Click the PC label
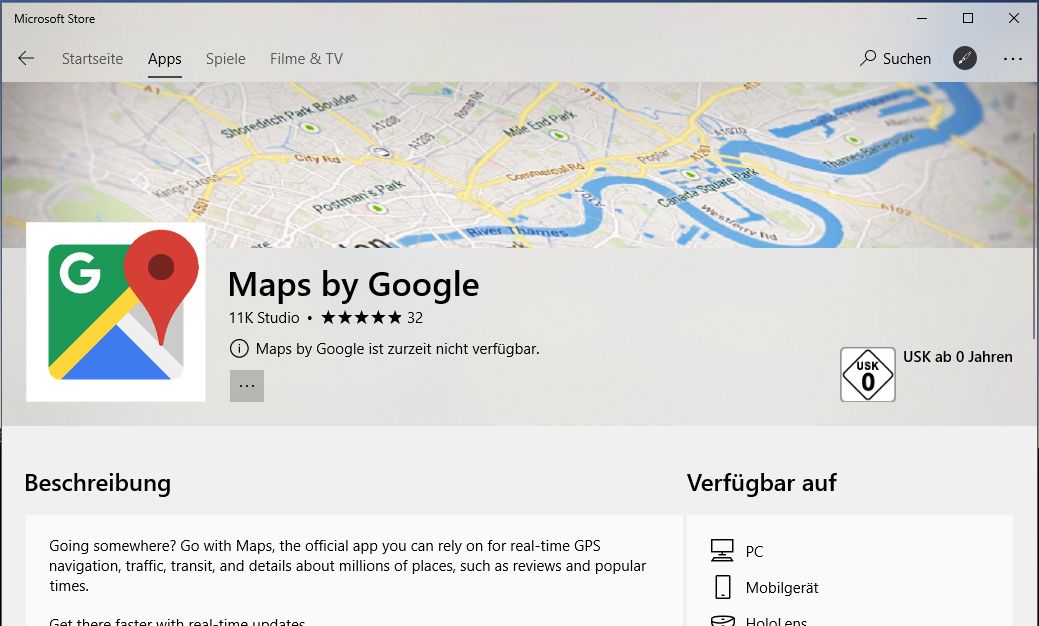Viewport: 1039px width, 626px height. click(754, 552)
